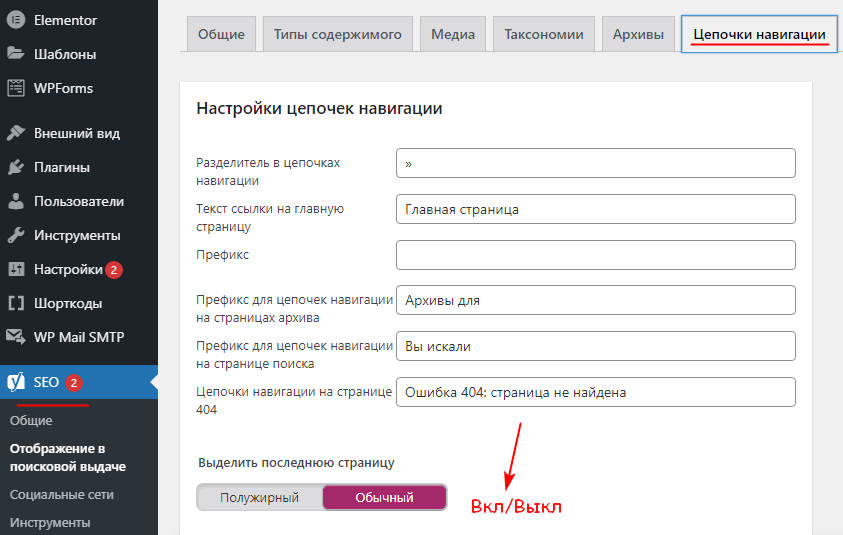Select the Полужирный toggle option

[260, 497]
